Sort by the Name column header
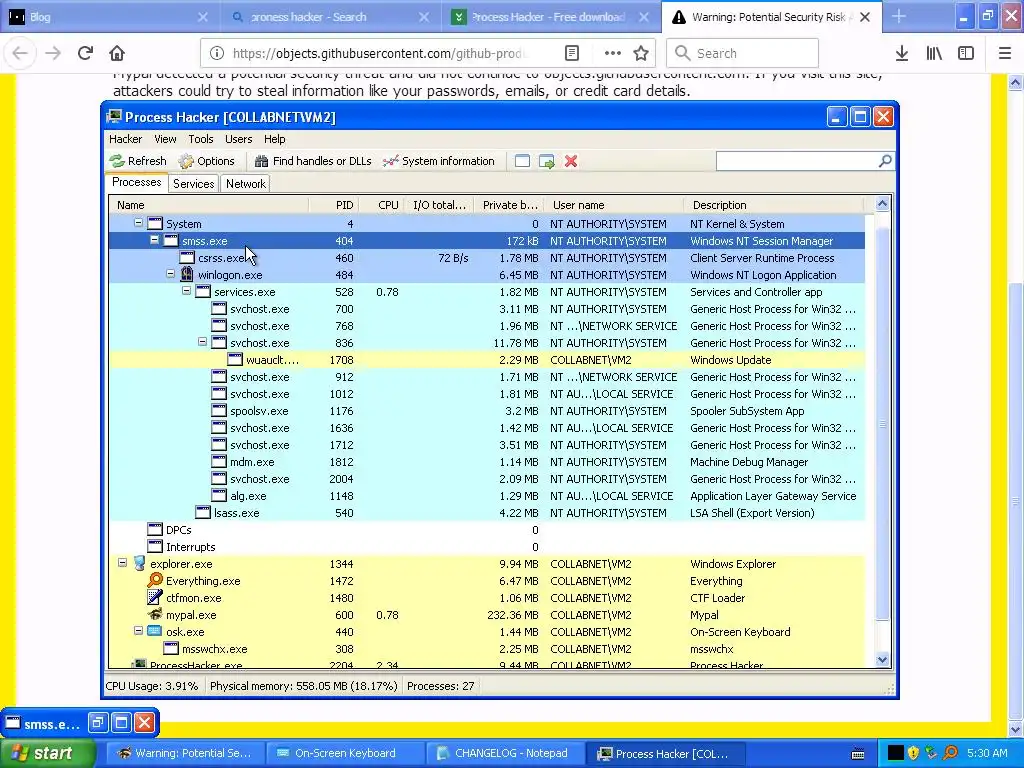The image size is (1024, 768). coord(209,205)
